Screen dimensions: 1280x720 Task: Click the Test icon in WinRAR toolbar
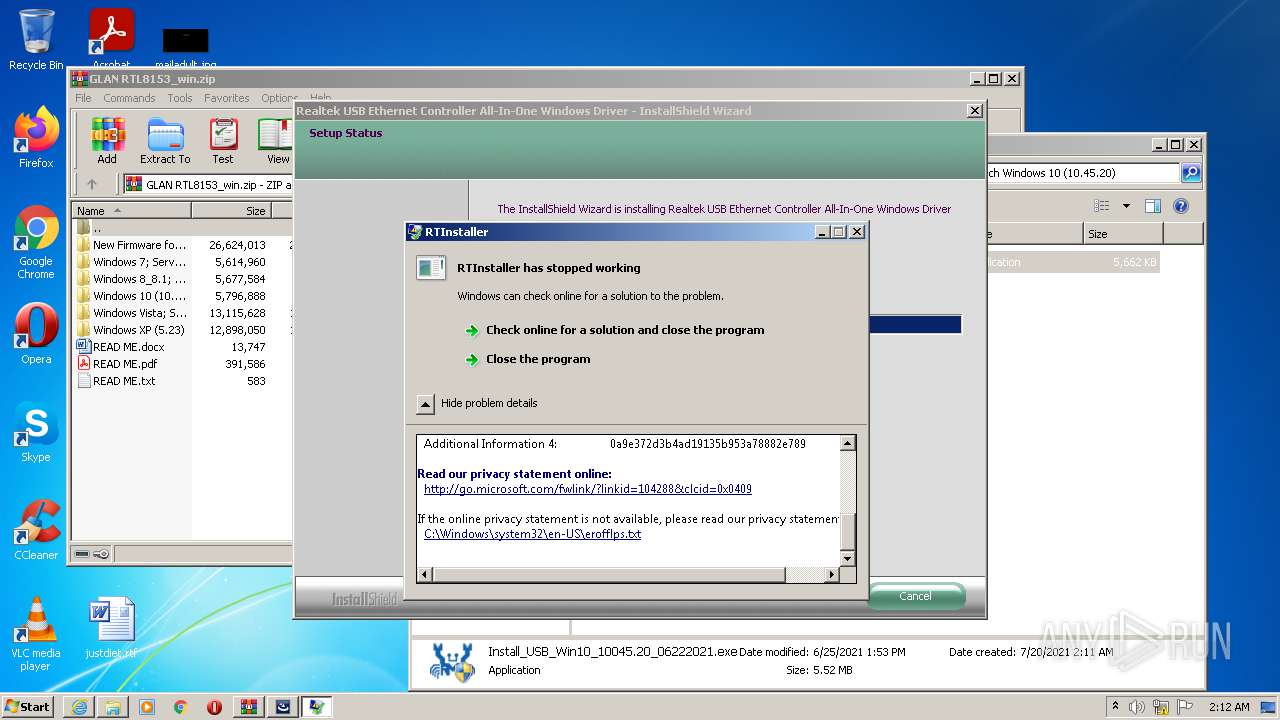click(x=223, y=141)
